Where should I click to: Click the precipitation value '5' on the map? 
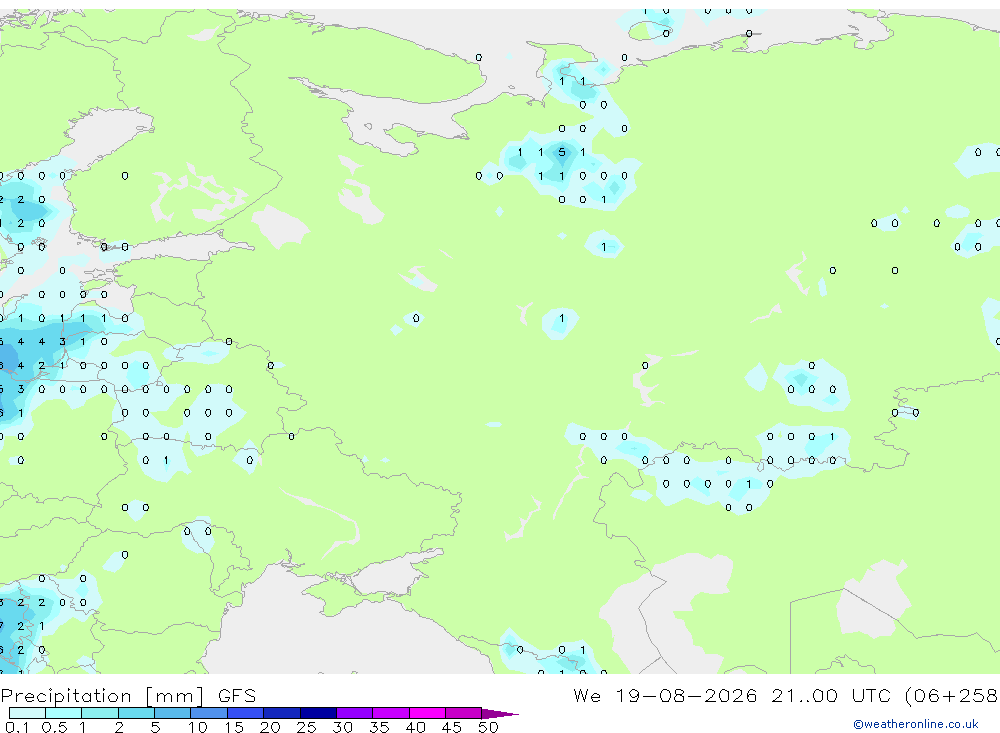[561, 152]
